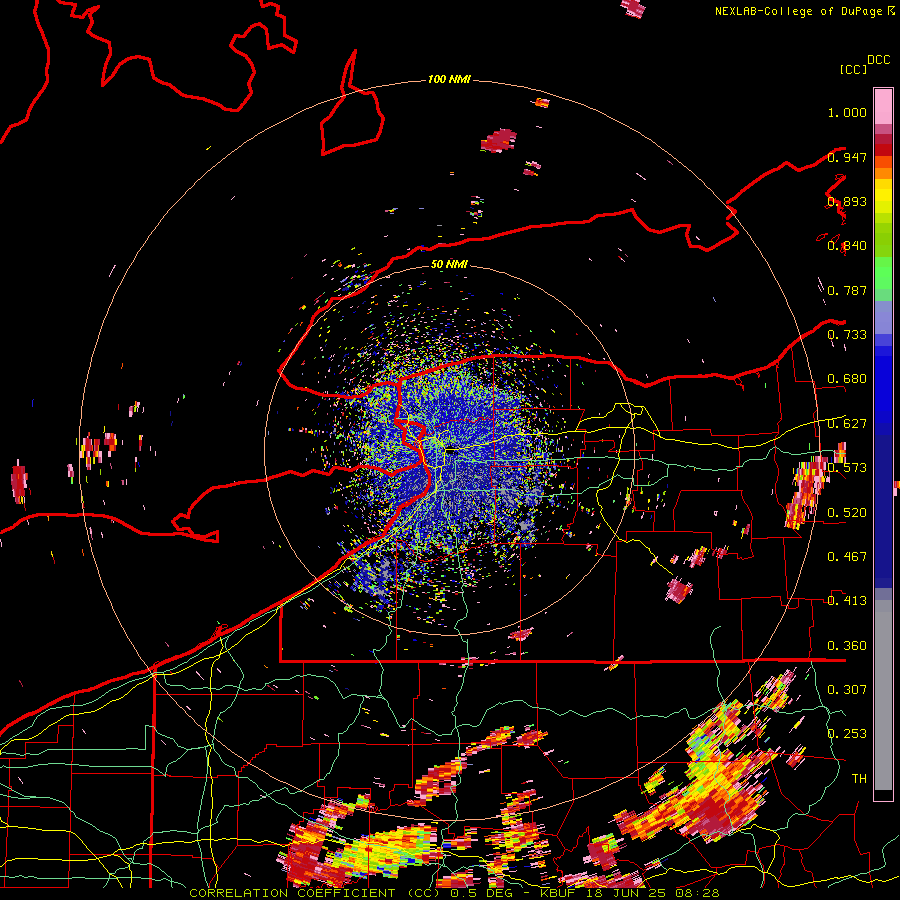Select the 0.307 value on the color scale

click(847, 690)
